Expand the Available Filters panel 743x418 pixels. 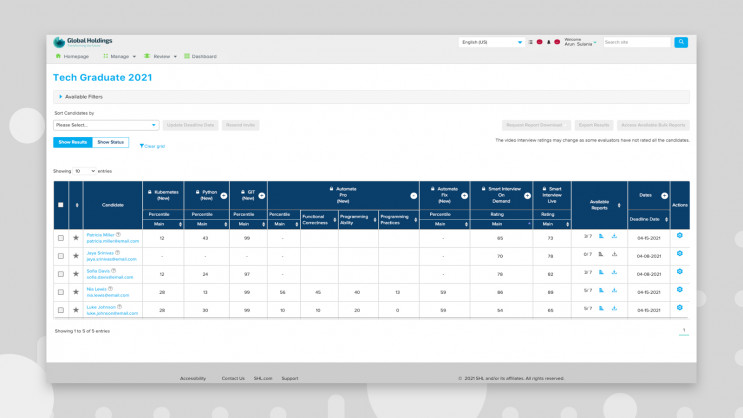point(371,97)
